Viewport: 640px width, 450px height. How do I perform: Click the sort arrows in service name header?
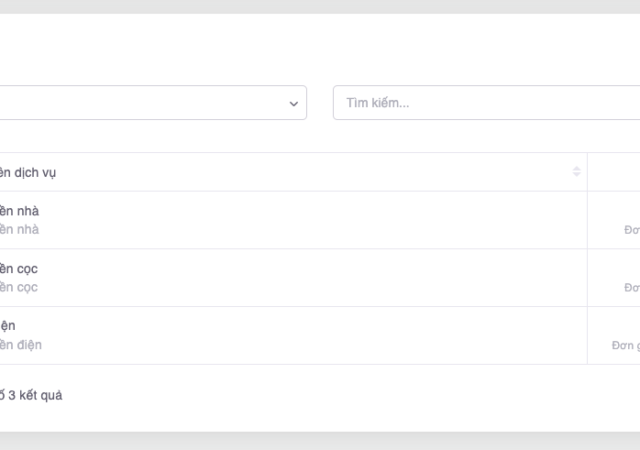pos(576,172)
